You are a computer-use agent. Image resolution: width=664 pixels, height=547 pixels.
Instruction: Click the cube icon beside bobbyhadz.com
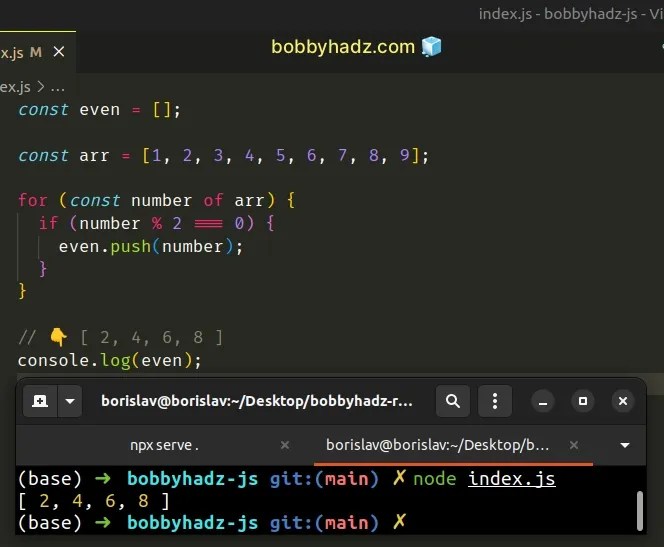pyautogui.click(x=432, y=46)
